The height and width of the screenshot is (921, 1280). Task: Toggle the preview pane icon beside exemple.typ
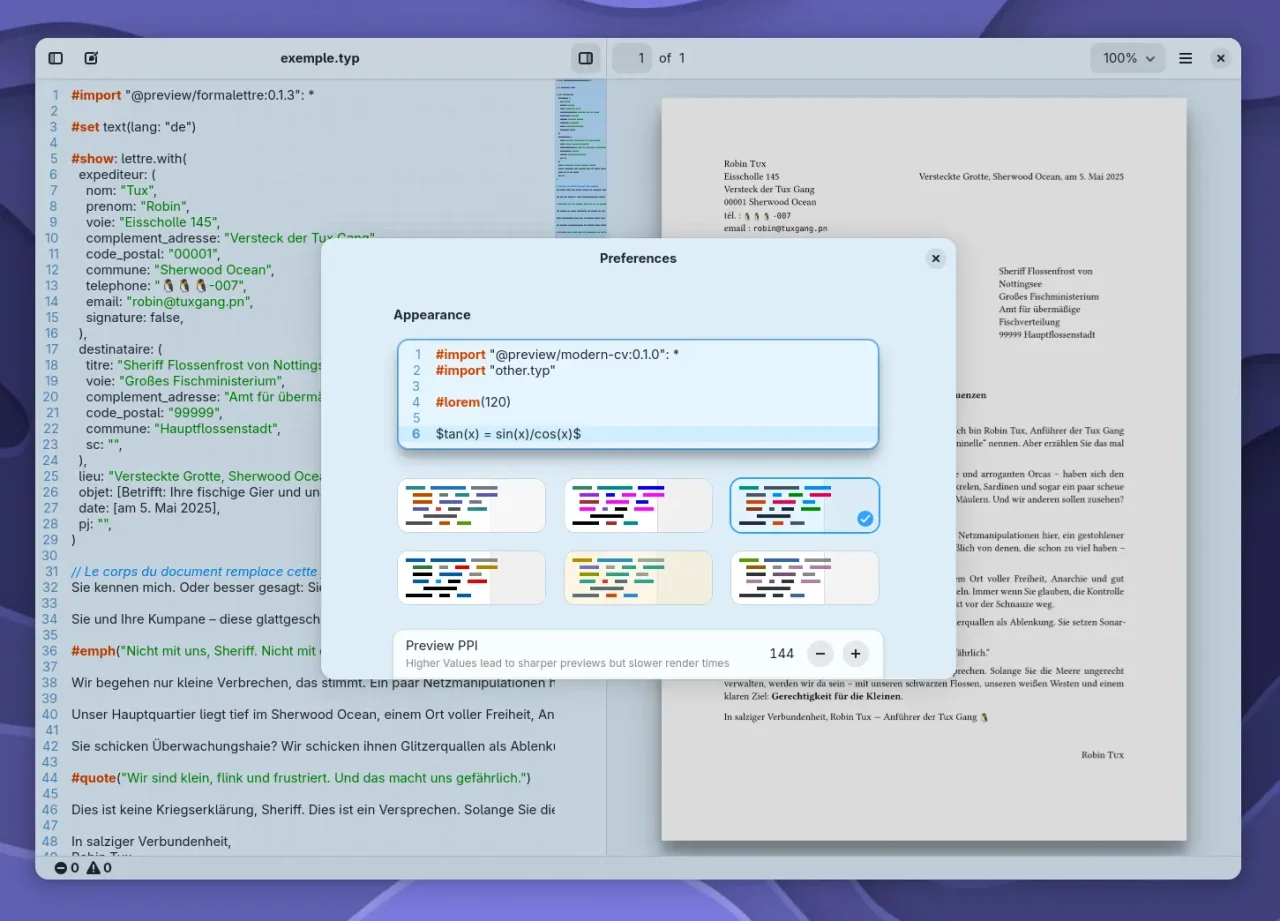[586, 59]
